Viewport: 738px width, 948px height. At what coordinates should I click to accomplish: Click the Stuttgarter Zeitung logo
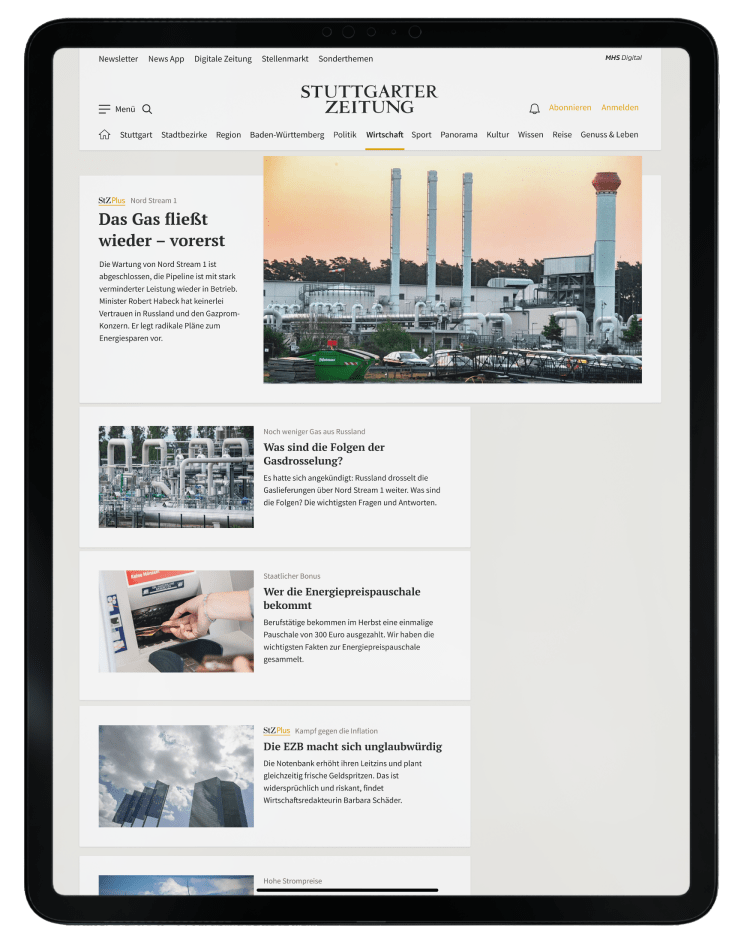(x=369, y=99)
